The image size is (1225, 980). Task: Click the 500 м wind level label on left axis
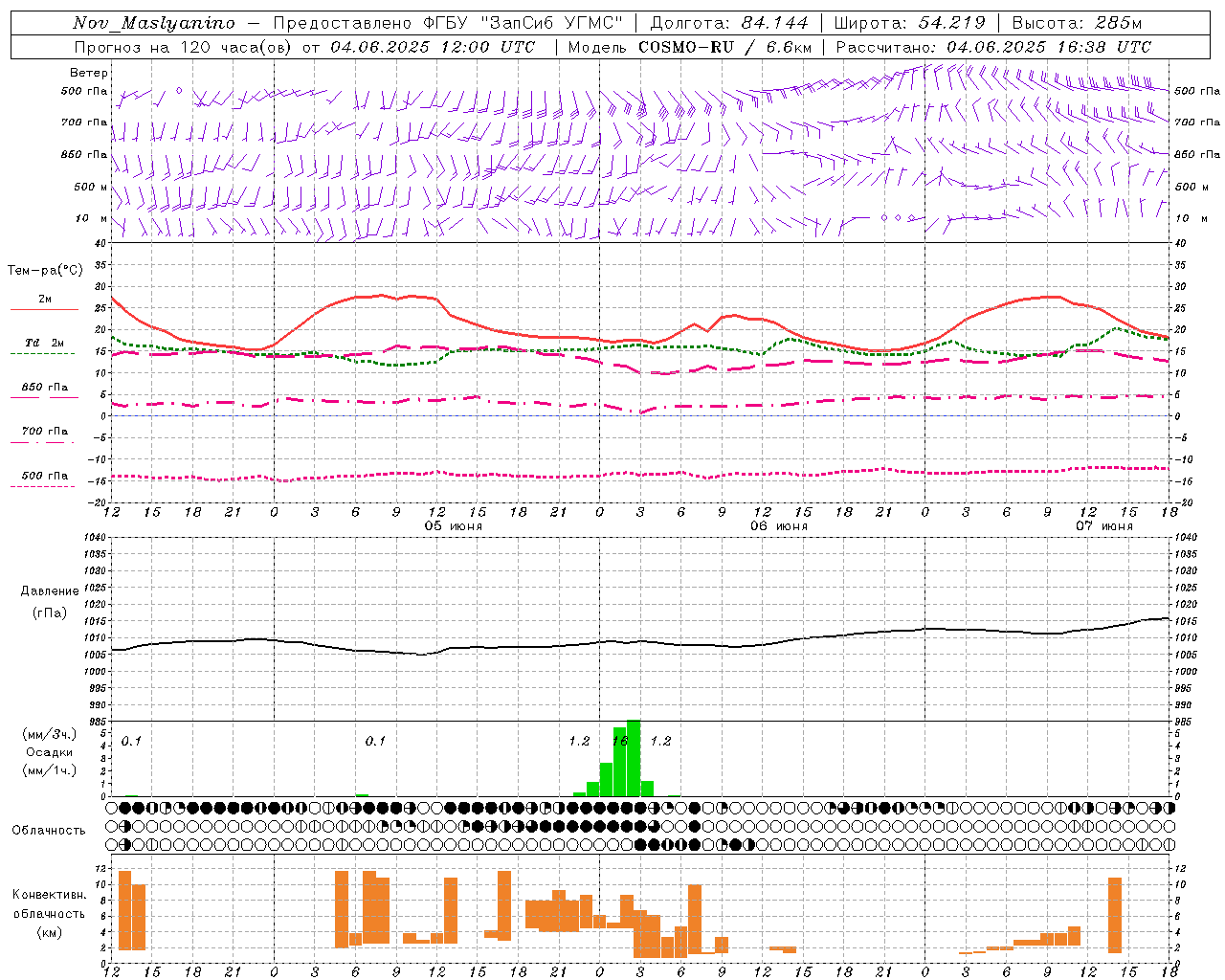91,187
